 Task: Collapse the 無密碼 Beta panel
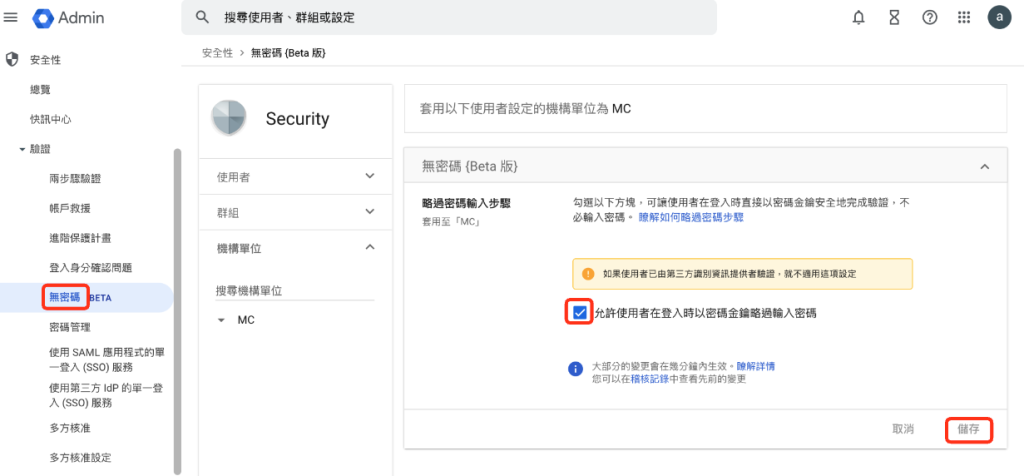pos(985,167)
